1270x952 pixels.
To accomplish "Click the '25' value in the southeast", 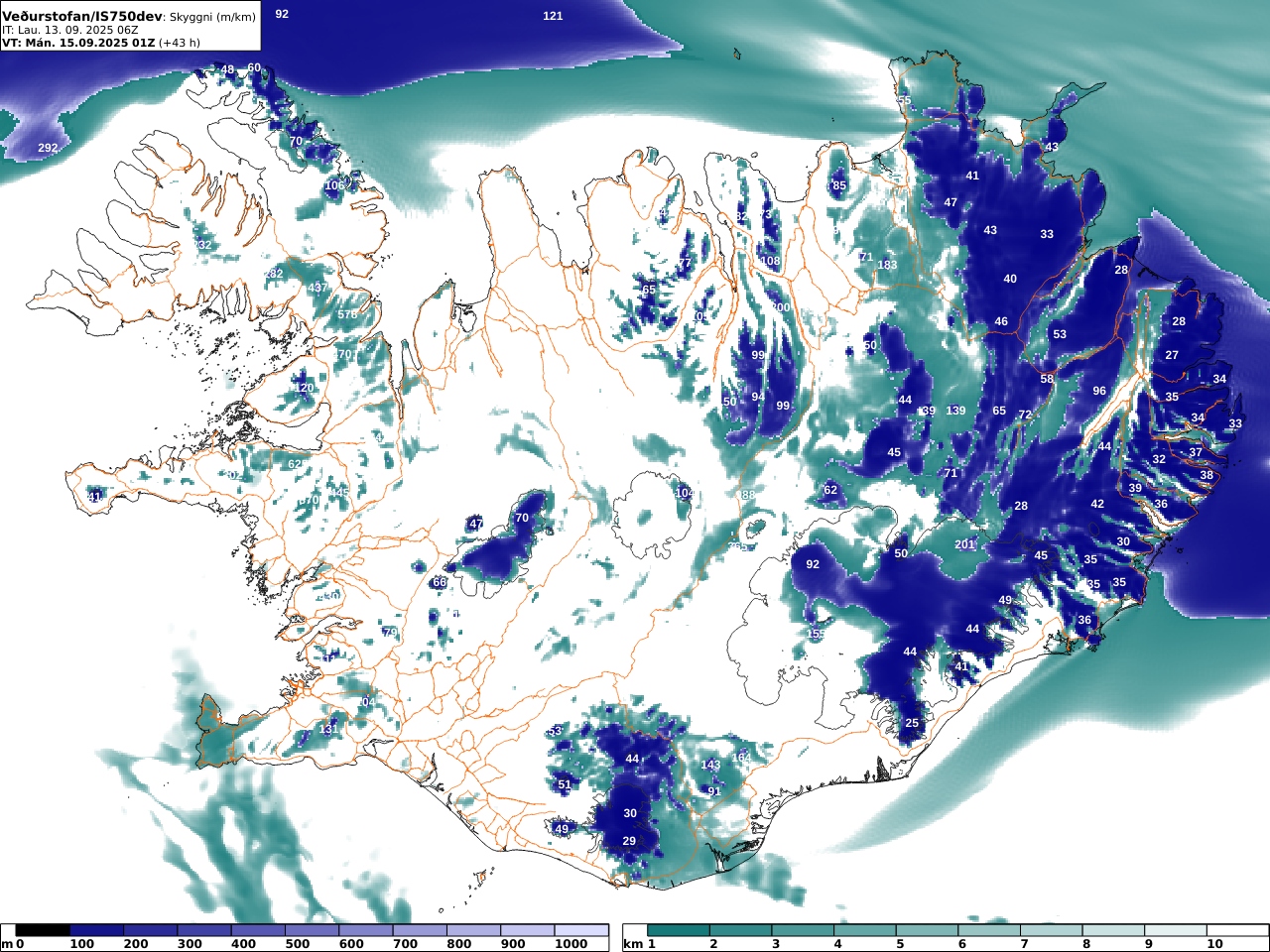I will (912, 723).
